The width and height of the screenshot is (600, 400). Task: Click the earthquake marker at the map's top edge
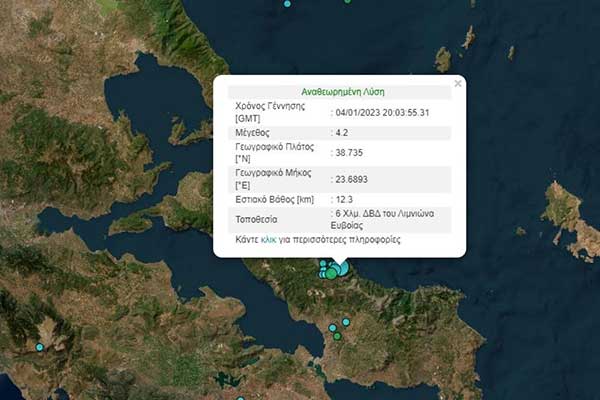[x=288, y=3]
